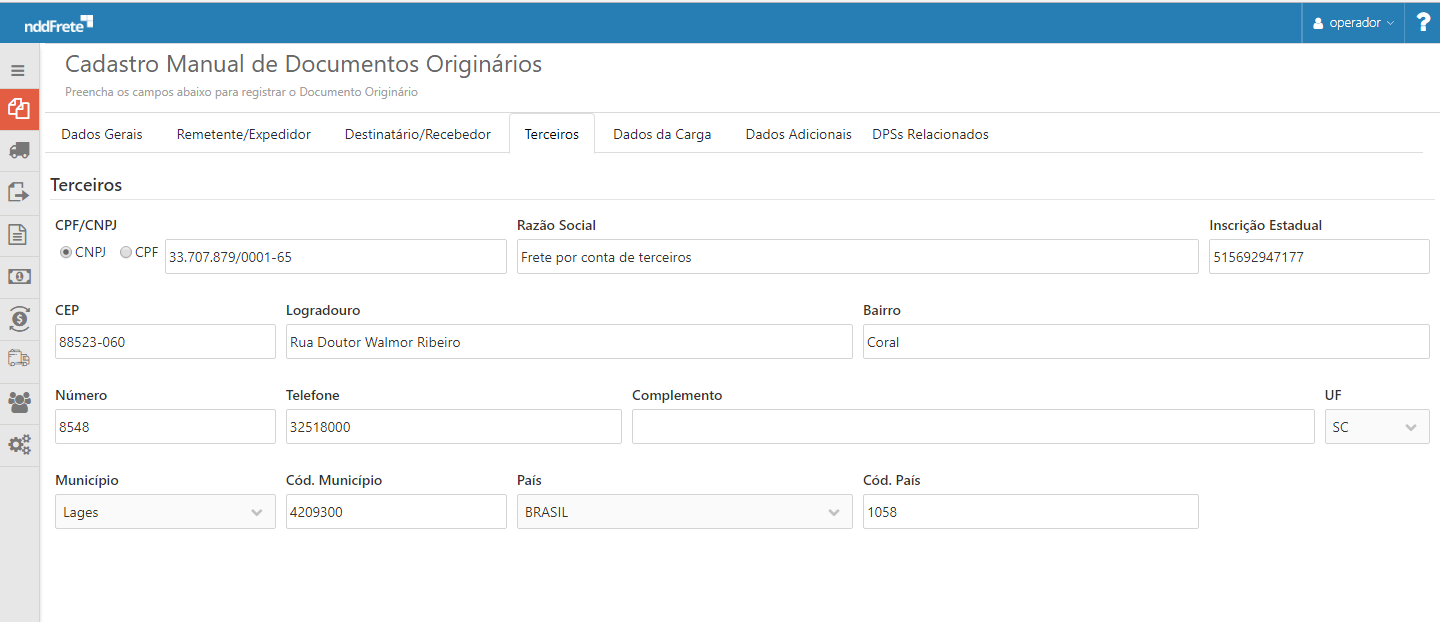Click the nddFrete logo
The width and height of the screenshot is (1440, 622).
(59, 23)
